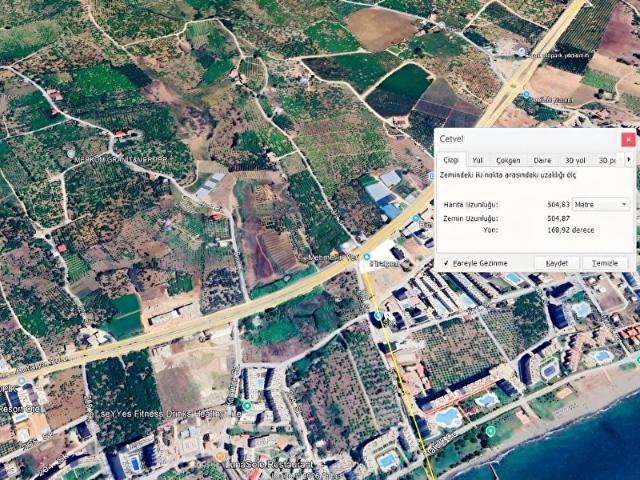The height and width of the screenshot is (480, 640).
Task: Click the Zemin Uzunluğu label
Action: [471, 218]
